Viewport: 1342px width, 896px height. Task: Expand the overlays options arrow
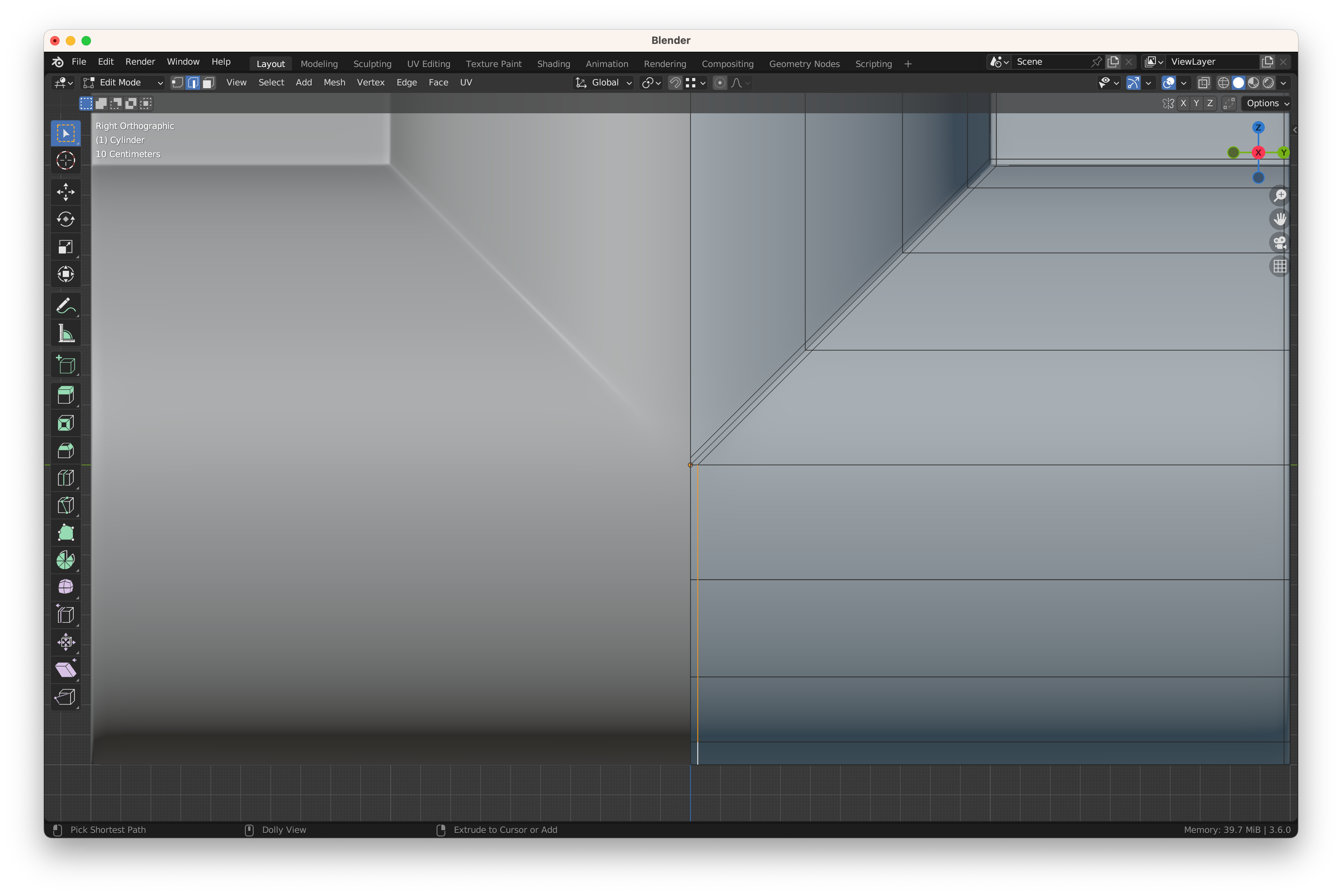(1183, 83)
